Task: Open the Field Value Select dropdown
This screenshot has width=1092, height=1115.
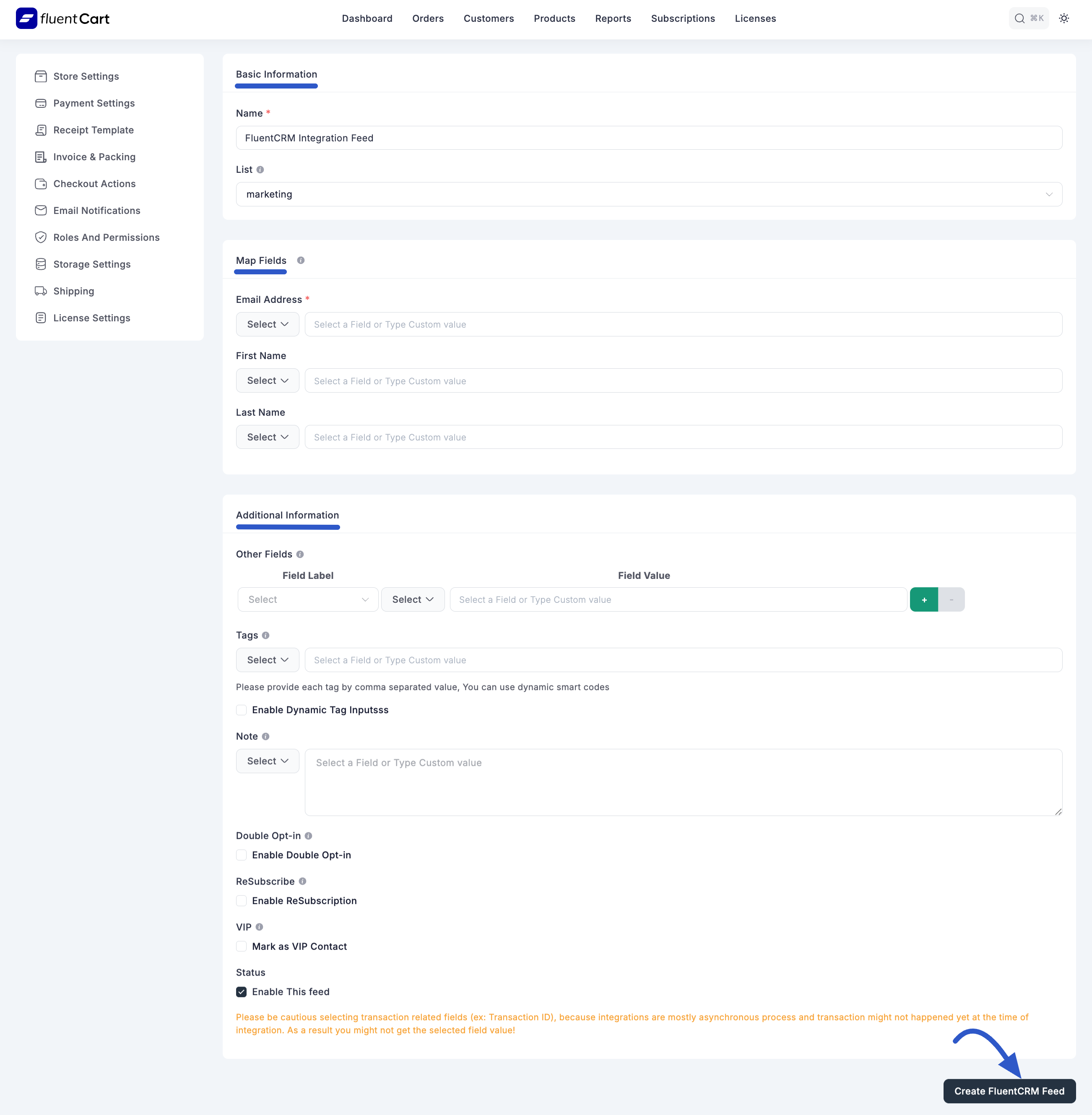Action: 413,600
